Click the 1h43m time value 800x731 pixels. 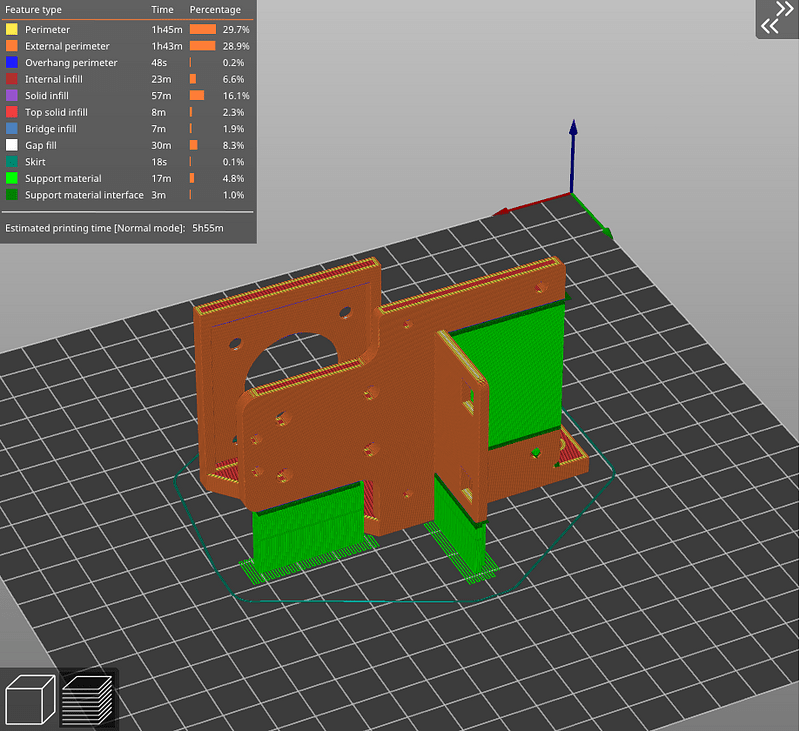(167, 46)
